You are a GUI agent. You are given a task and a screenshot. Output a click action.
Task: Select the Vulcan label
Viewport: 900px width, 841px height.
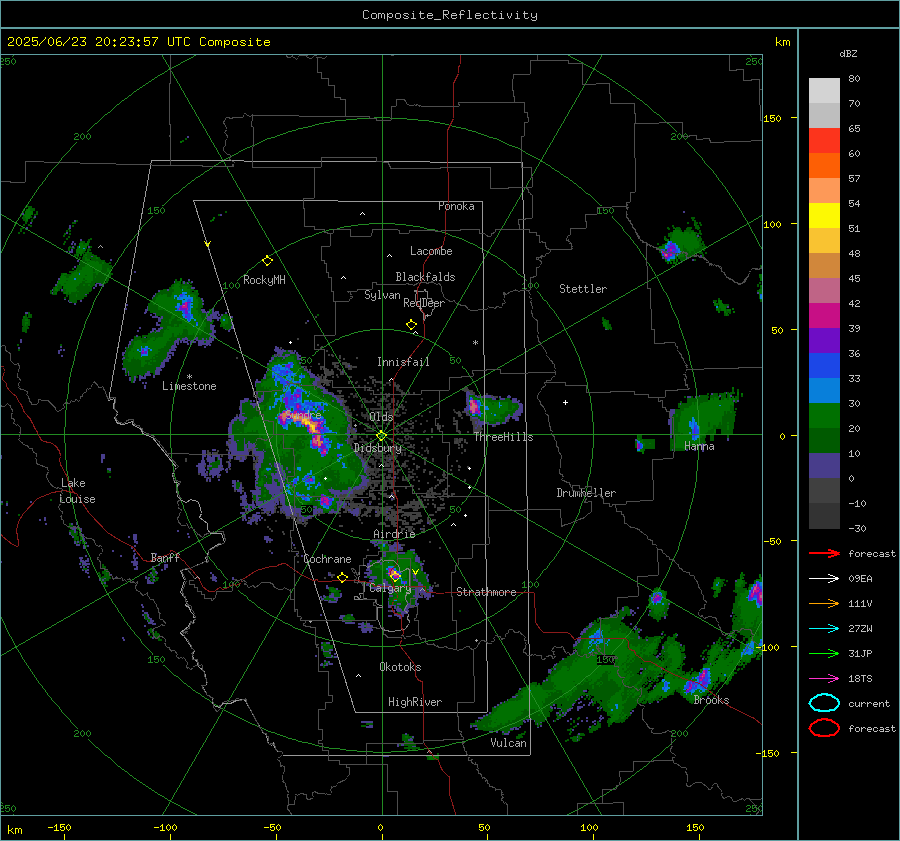pyautogui.click(x=509, y=743)
